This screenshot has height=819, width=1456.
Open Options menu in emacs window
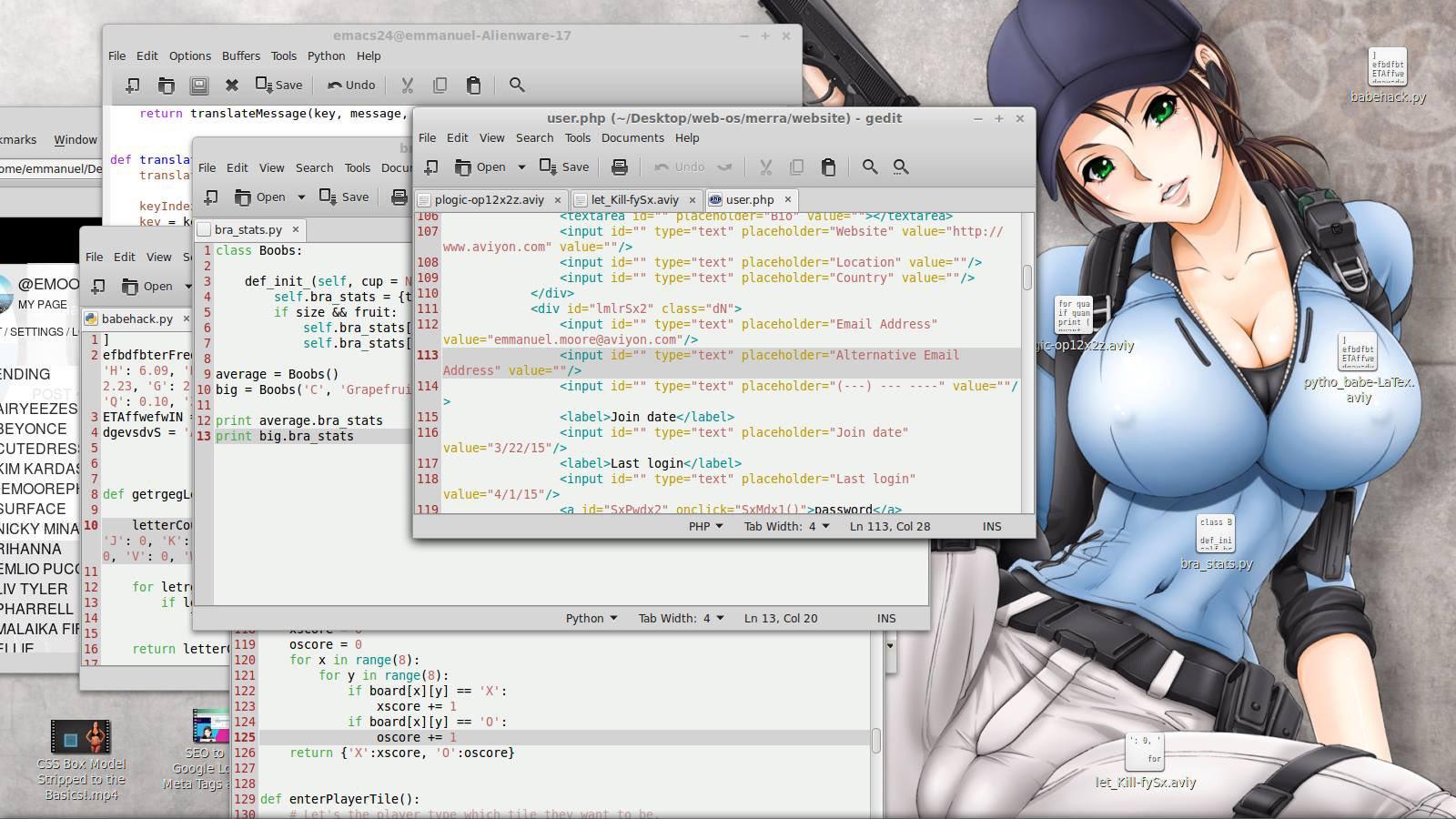tap(190, 56)
